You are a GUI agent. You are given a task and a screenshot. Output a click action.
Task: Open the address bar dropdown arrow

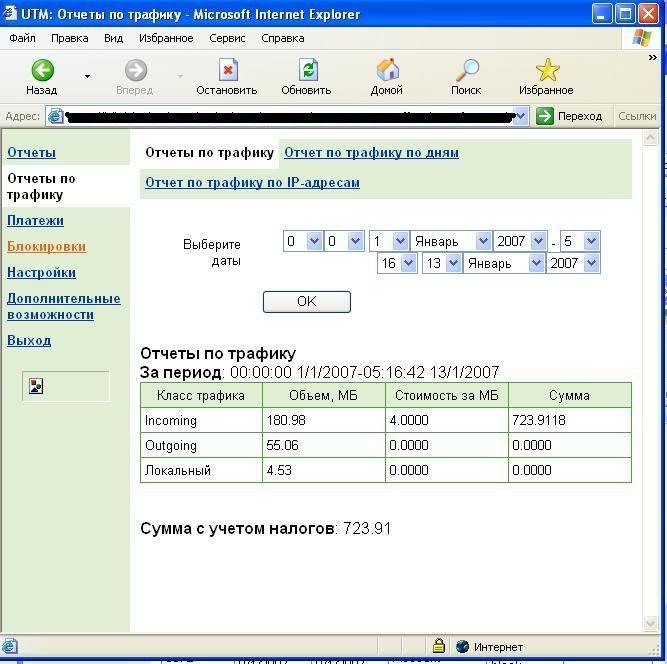click(520, 116)
